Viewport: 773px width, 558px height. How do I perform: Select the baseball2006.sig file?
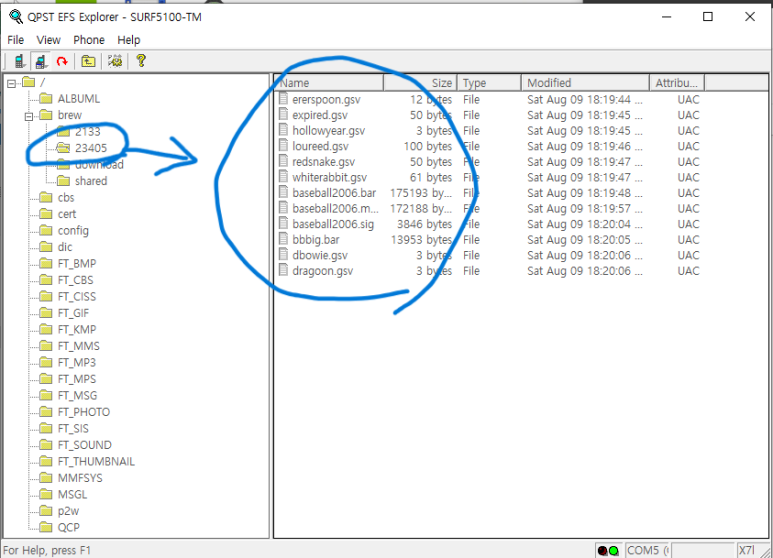(333, 224)
